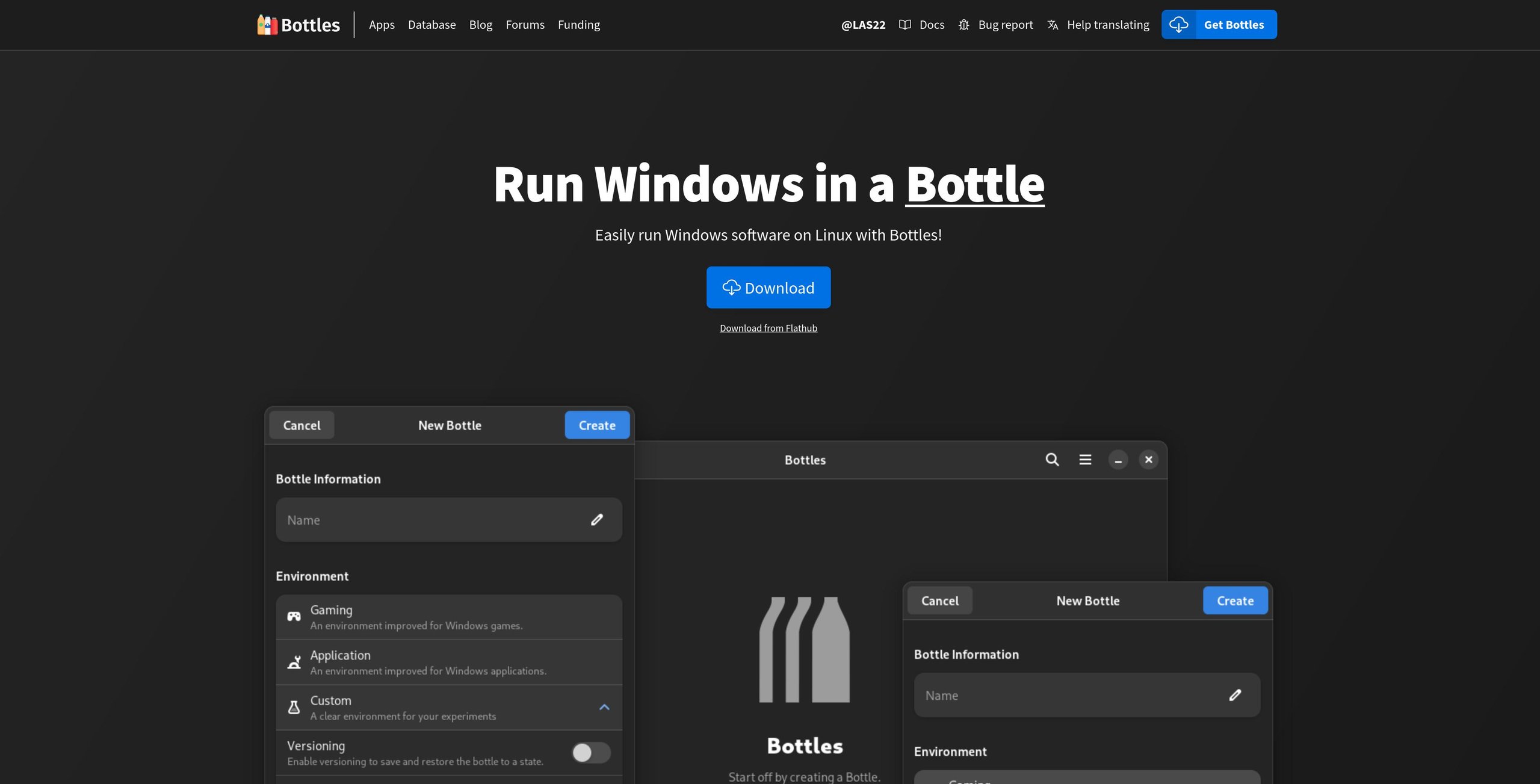Go to the Blog page
This screenshot has width=1540, height=784.
coord(480,25)
